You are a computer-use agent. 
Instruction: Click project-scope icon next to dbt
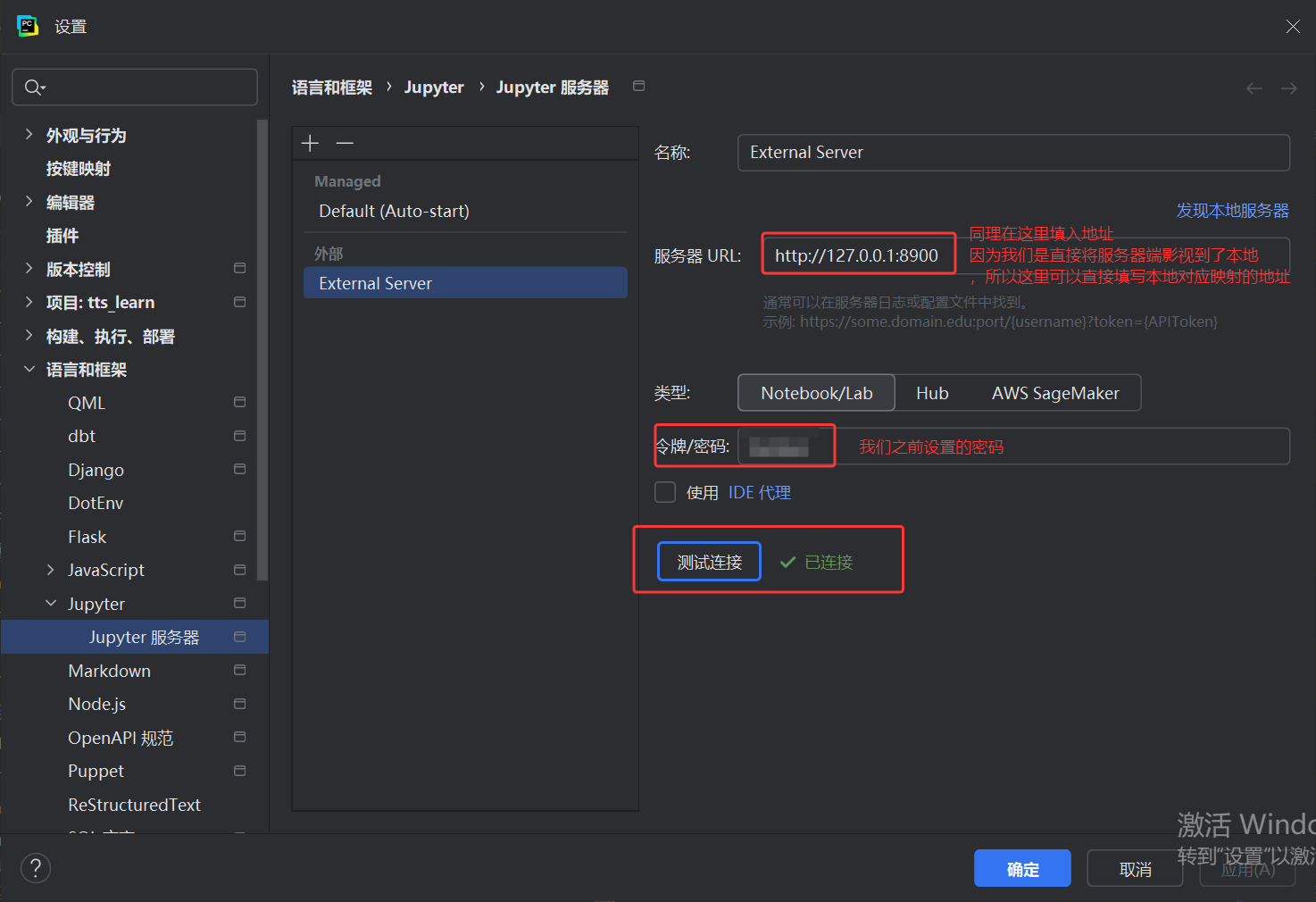(239, 436)
